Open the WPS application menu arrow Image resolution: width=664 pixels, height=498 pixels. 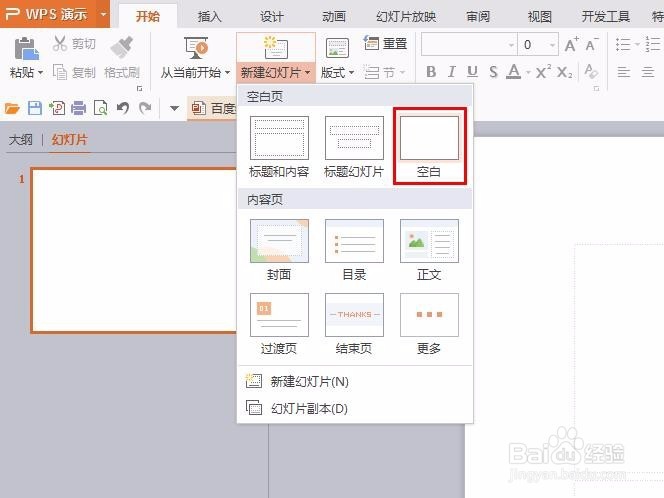coord(103,14)
